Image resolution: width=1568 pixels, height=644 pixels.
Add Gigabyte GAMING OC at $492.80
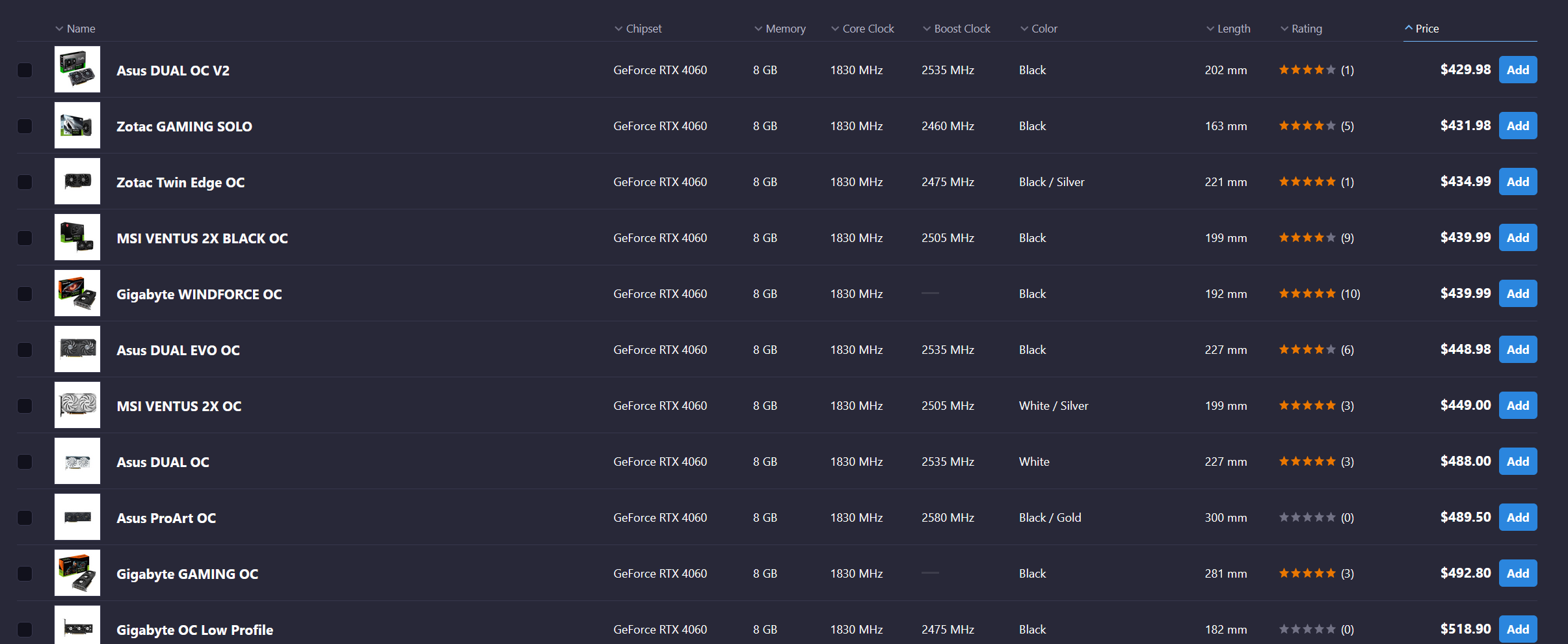[1518, 573]
